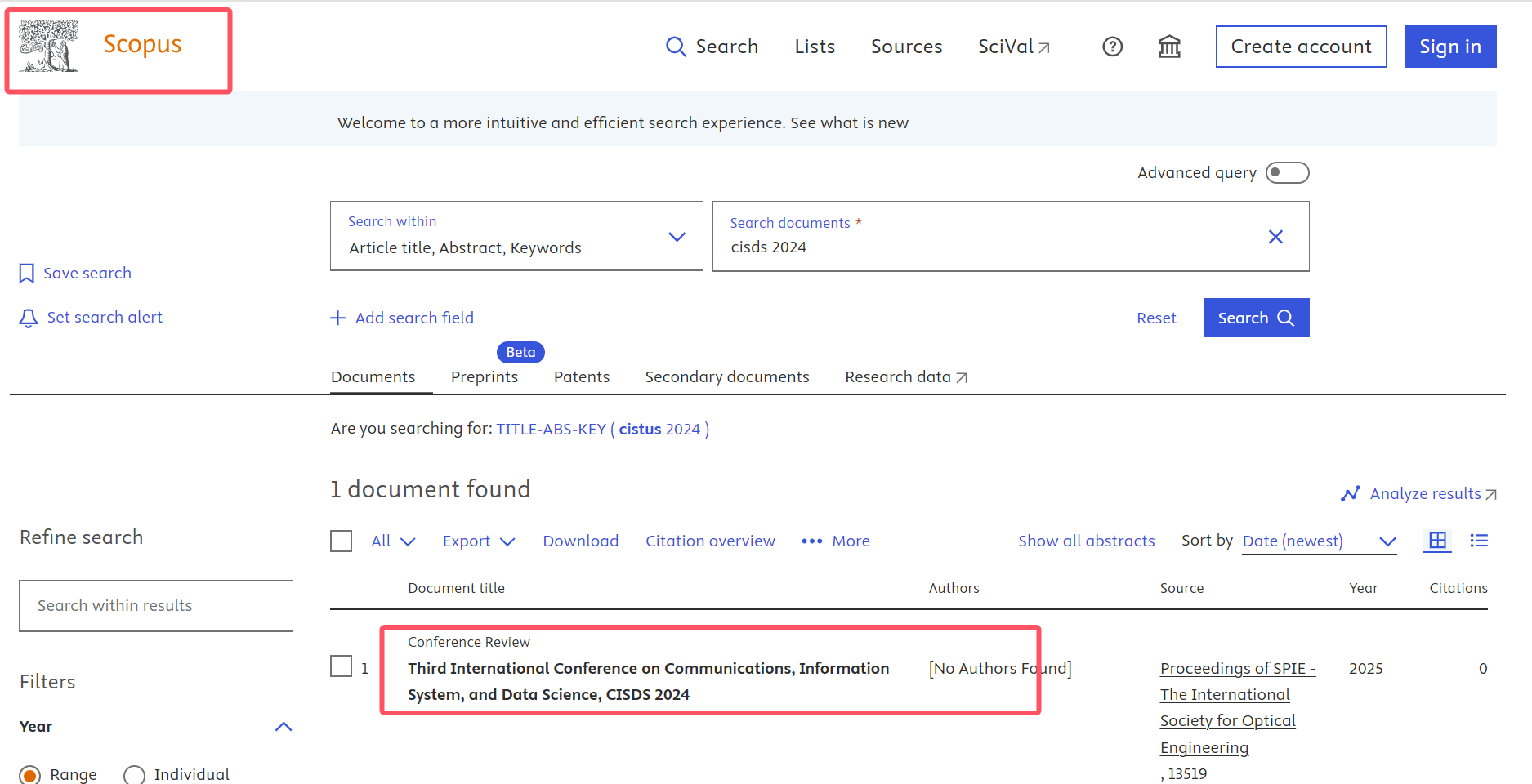Clear the search documents field with X

[1275, 237]
